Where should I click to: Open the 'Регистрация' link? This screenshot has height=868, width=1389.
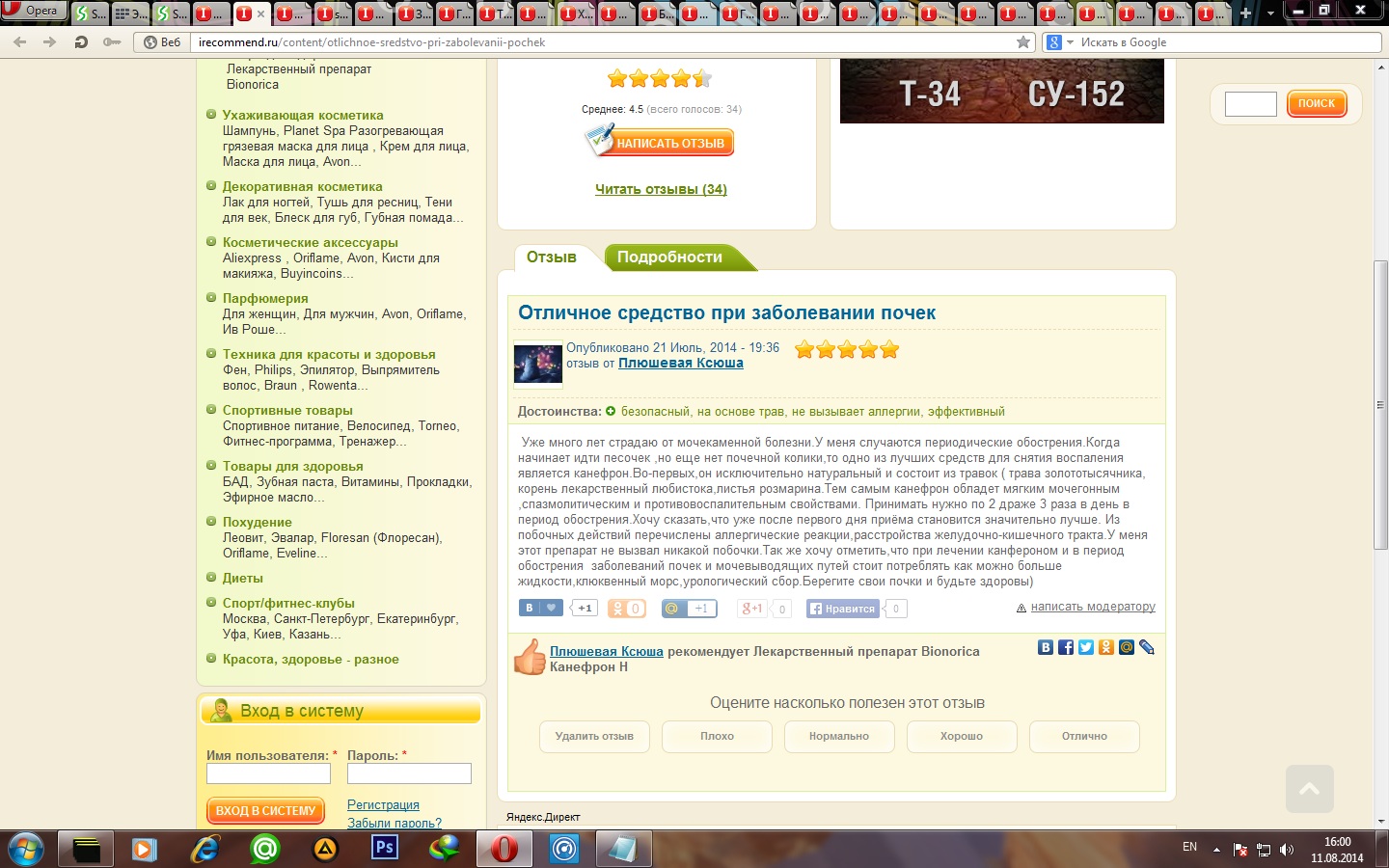click(x=383, y=804)
